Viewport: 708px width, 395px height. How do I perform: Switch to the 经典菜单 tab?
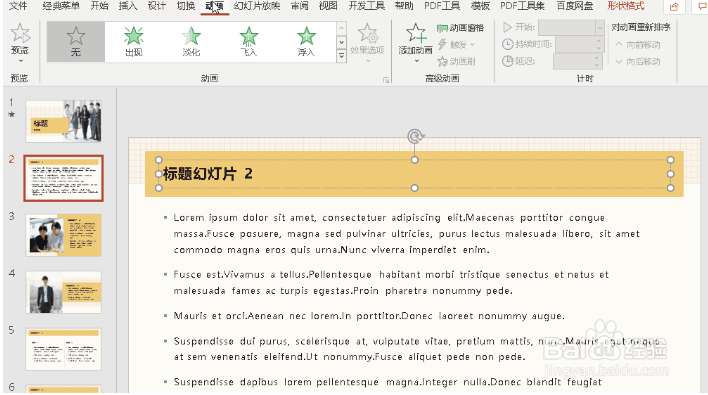coord(61,6)
